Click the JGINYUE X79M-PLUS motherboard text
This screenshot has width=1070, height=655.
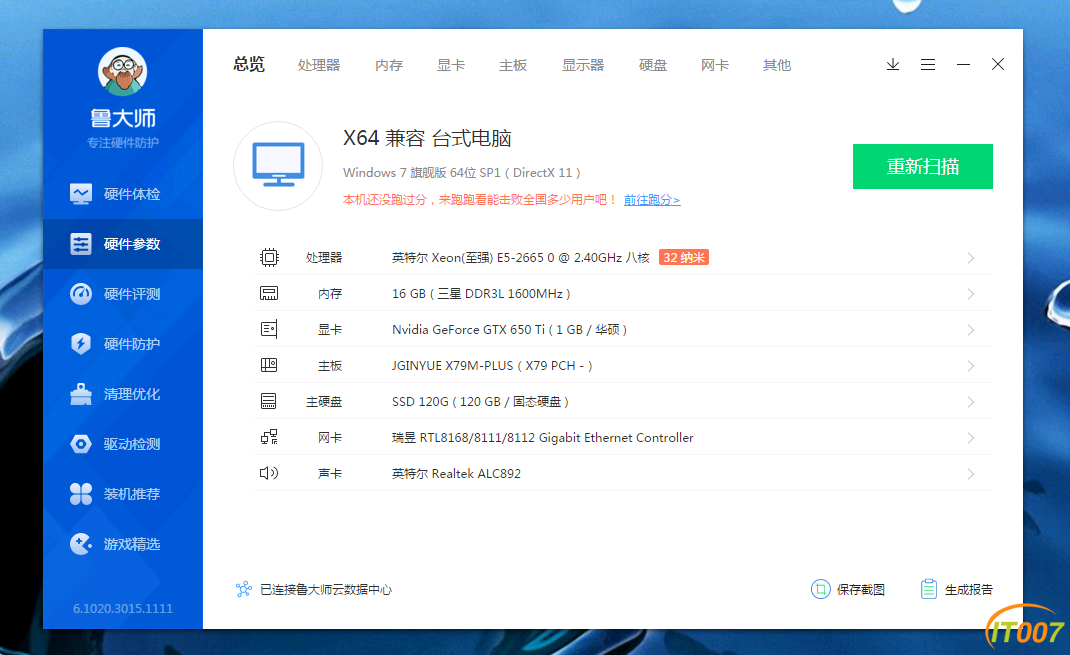[492, 366]
